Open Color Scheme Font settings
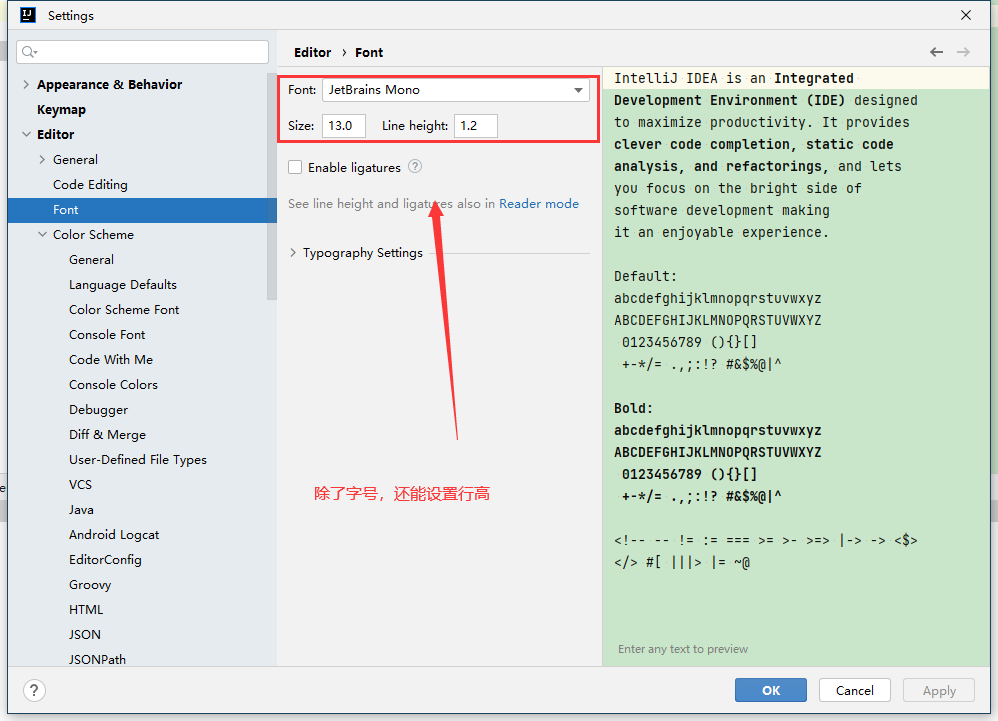 tap(124, 309)
